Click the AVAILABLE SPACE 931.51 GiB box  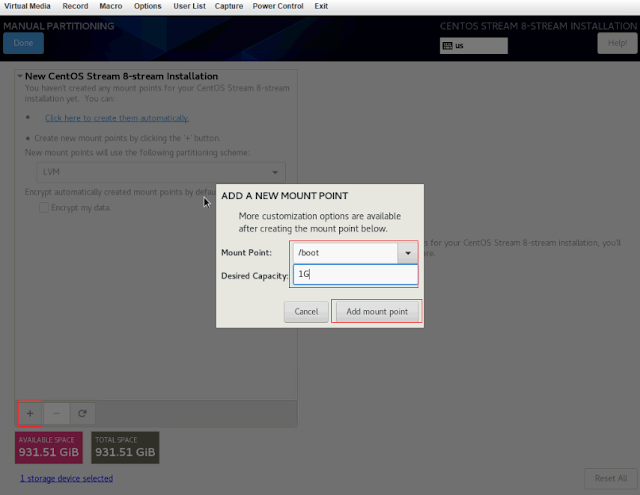[49, 448]
